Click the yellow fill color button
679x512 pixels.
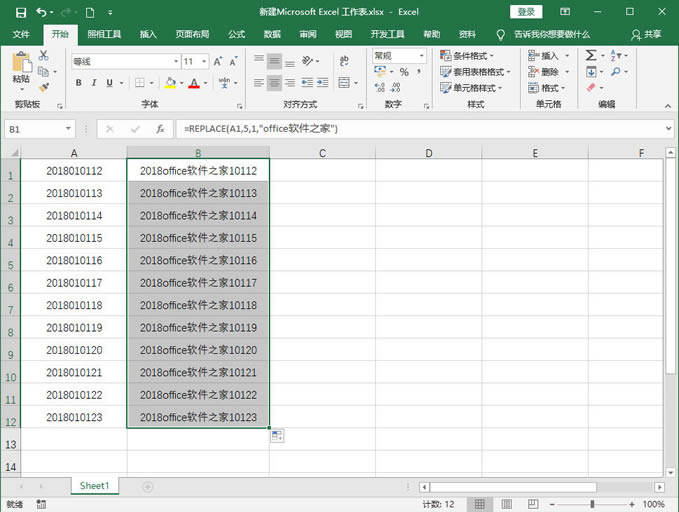(170, 84)
